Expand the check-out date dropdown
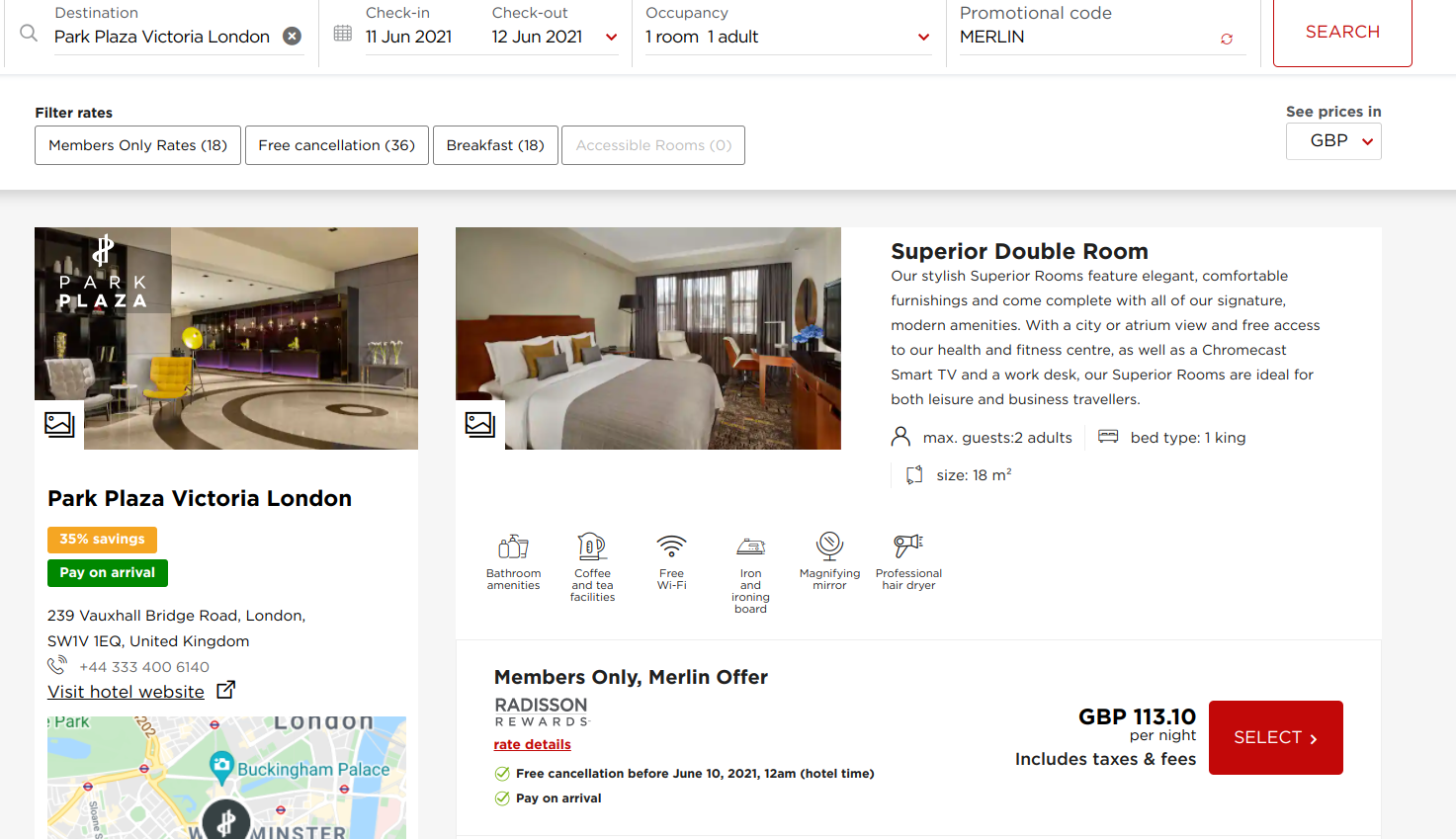 coord(611,38)
